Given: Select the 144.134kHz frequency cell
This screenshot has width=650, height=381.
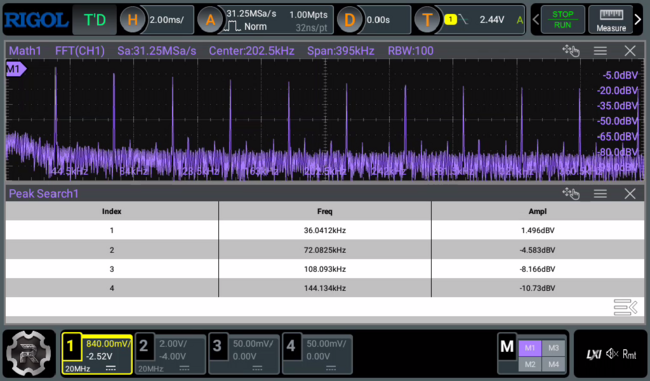Looking at the screenshot, I should 325,288.
